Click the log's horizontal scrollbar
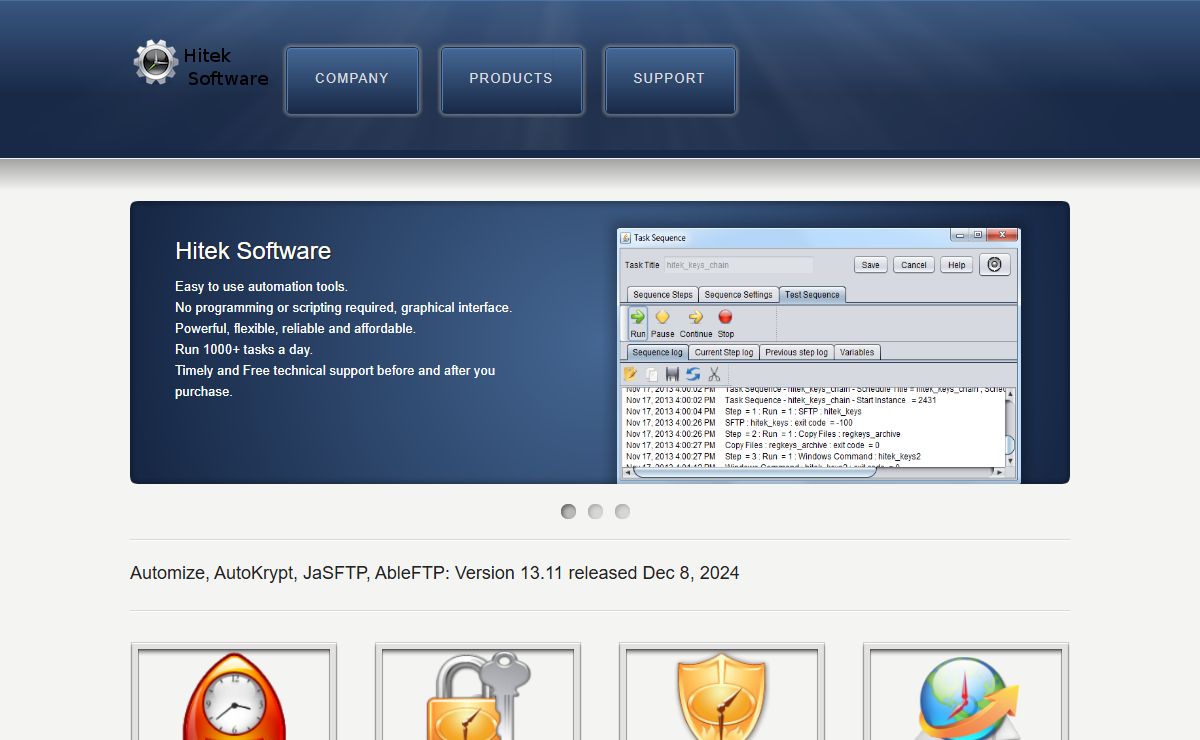Image resolution: width=1200 pixels, height=740 pixels. 755,471
